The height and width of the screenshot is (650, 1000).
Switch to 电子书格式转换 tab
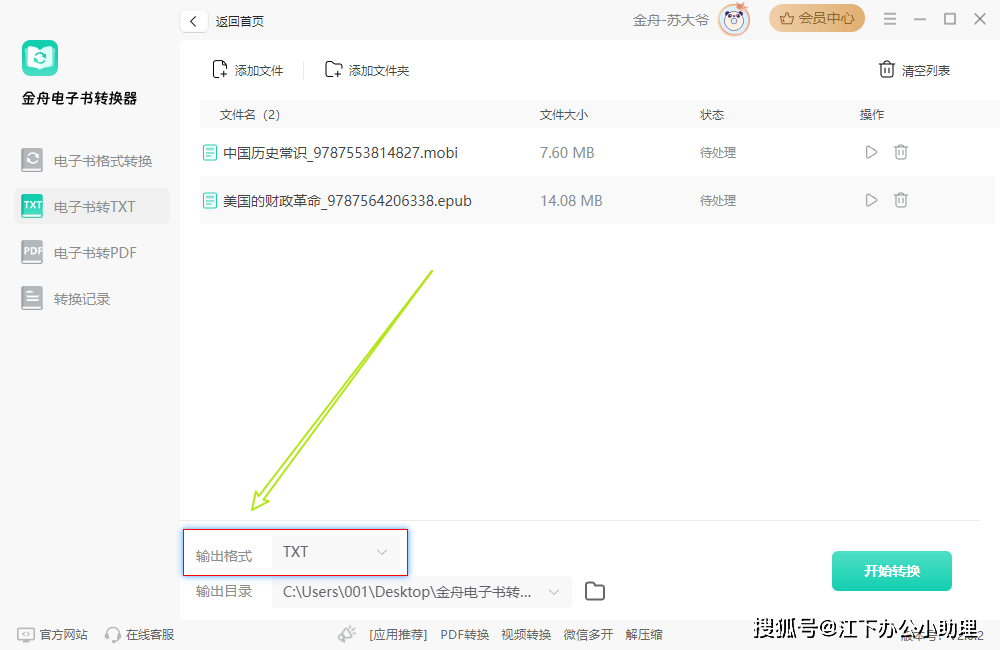pos(92,161)
